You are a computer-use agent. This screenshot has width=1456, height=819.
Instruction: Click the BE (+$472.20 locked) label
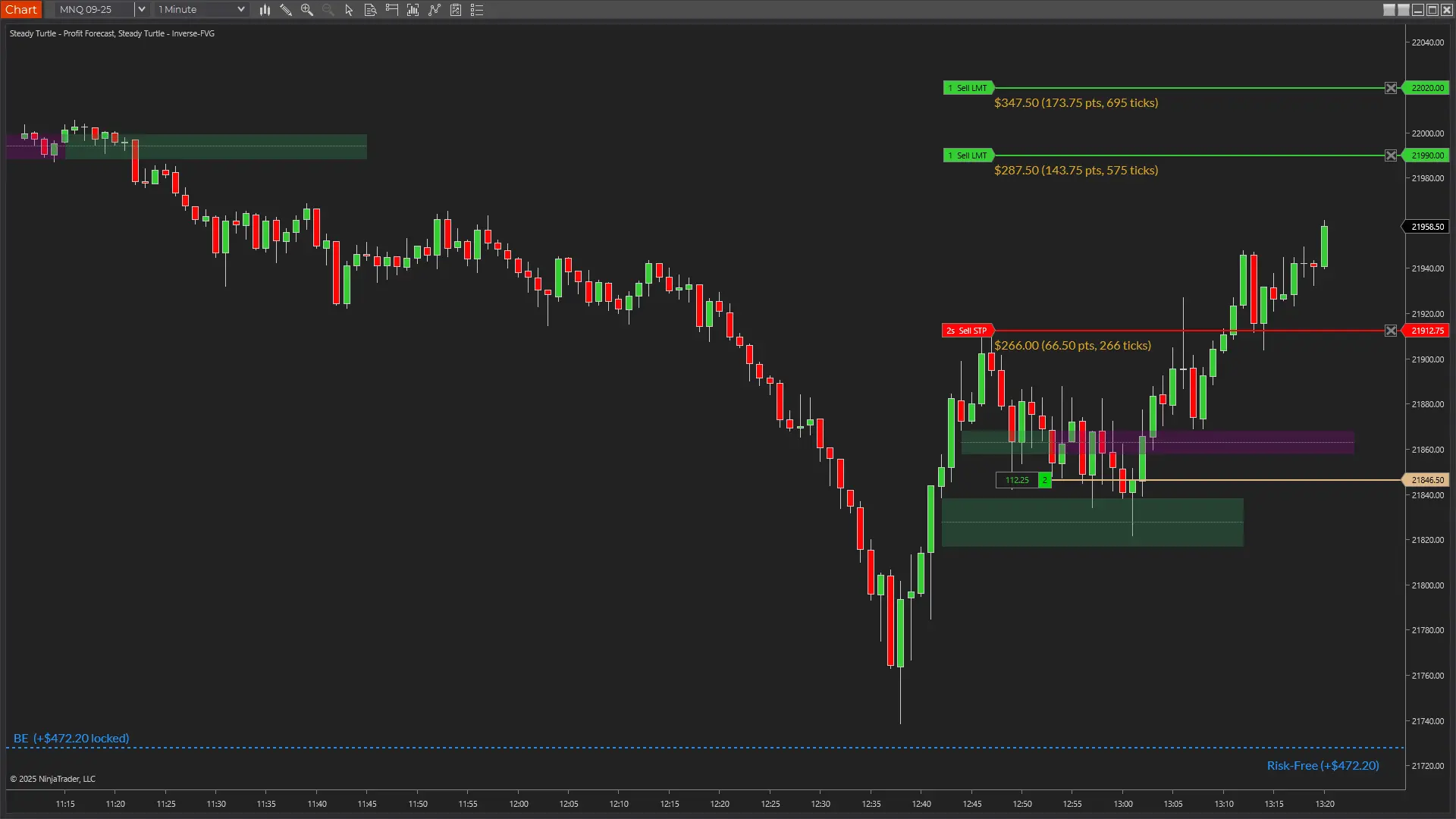click(x=71, y=739)
